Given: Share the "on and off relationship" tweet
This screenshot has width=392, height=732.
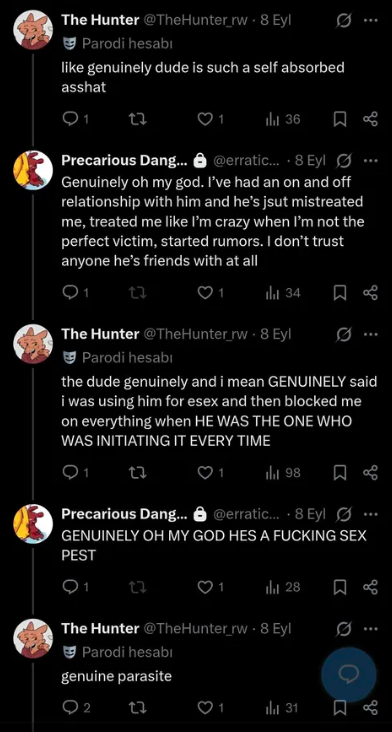Looking at the screenshot, I should point(370,293).
